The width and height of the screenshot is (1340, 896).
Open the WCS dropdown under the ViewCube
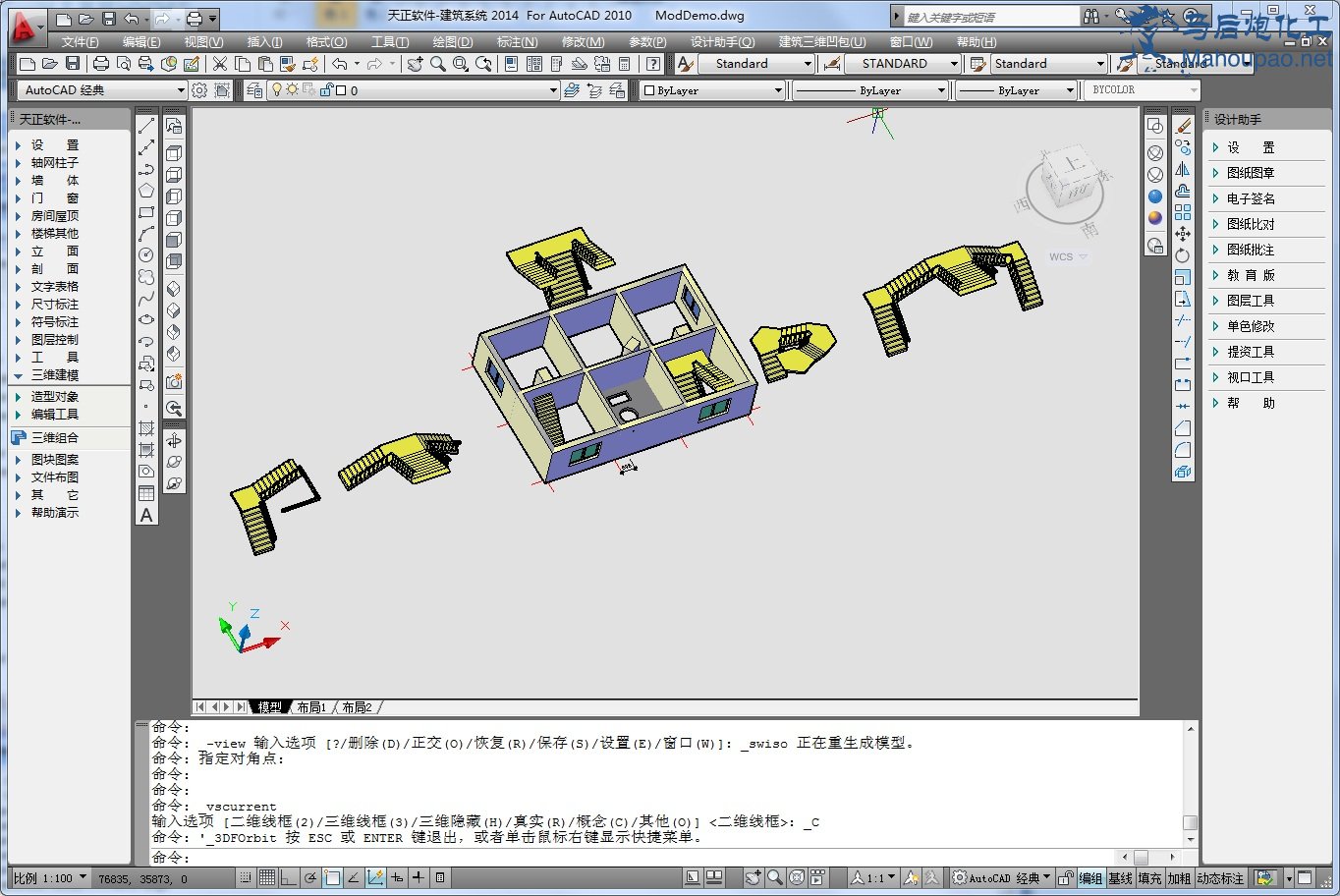[x=1069, y=256]
